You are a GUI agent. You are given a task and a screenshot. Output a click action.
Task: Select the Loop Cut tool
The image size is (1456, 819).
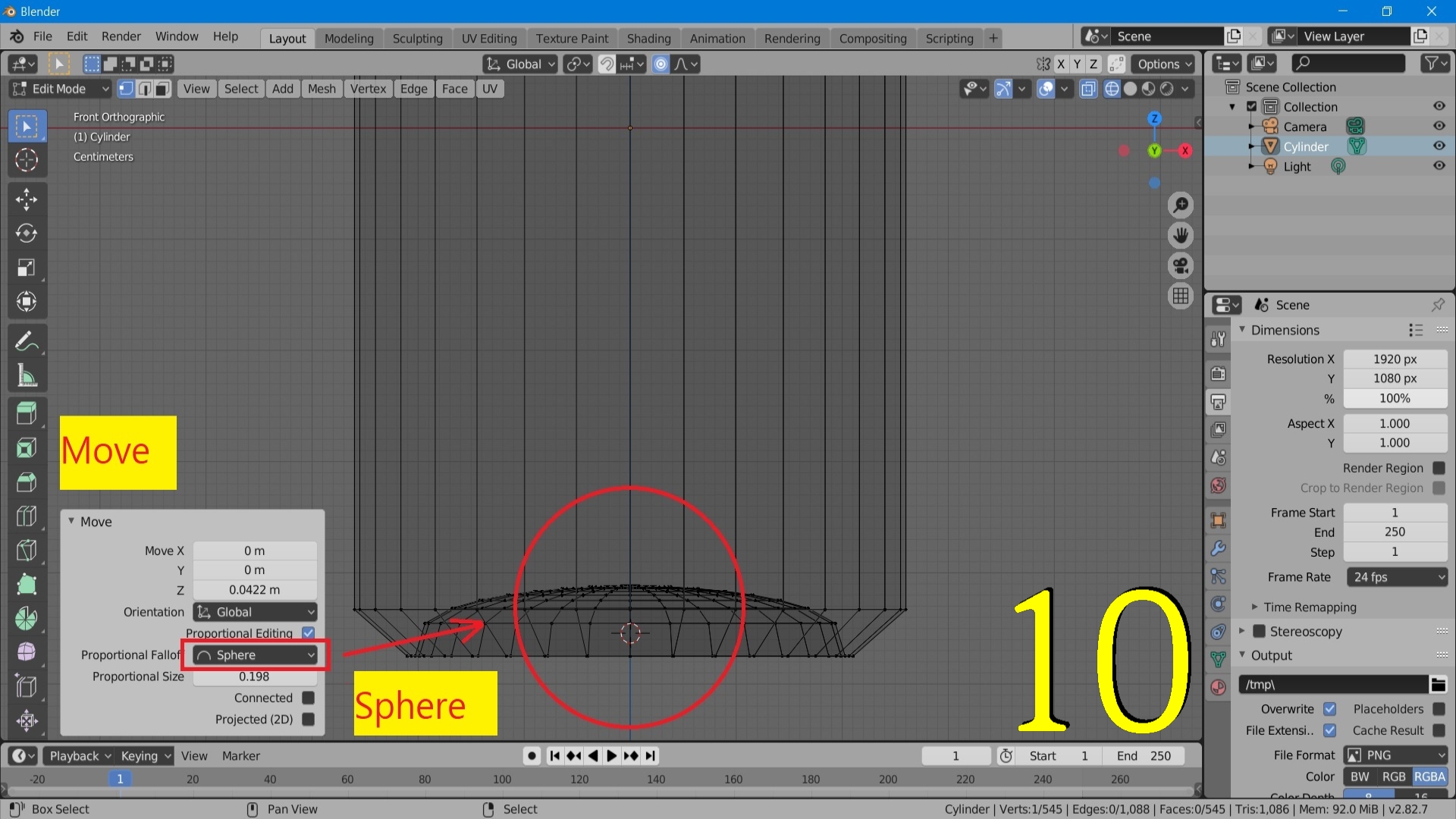point(27,516)
